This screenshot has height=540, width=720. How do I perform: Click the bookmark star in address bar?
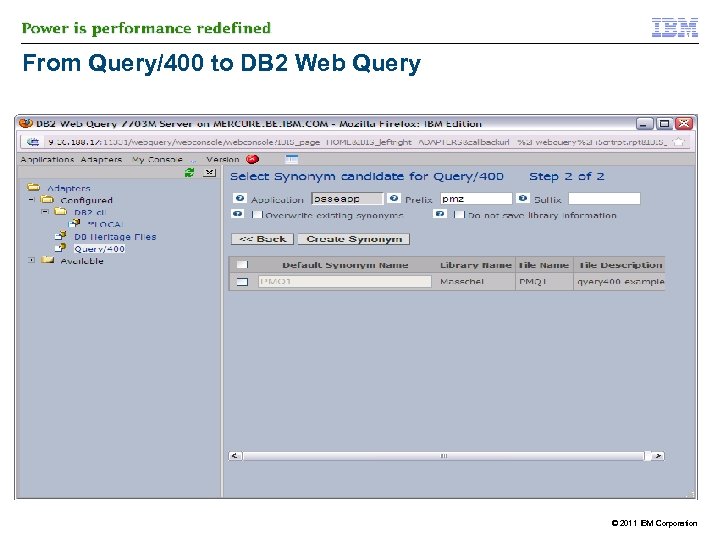tap(679, 142)
